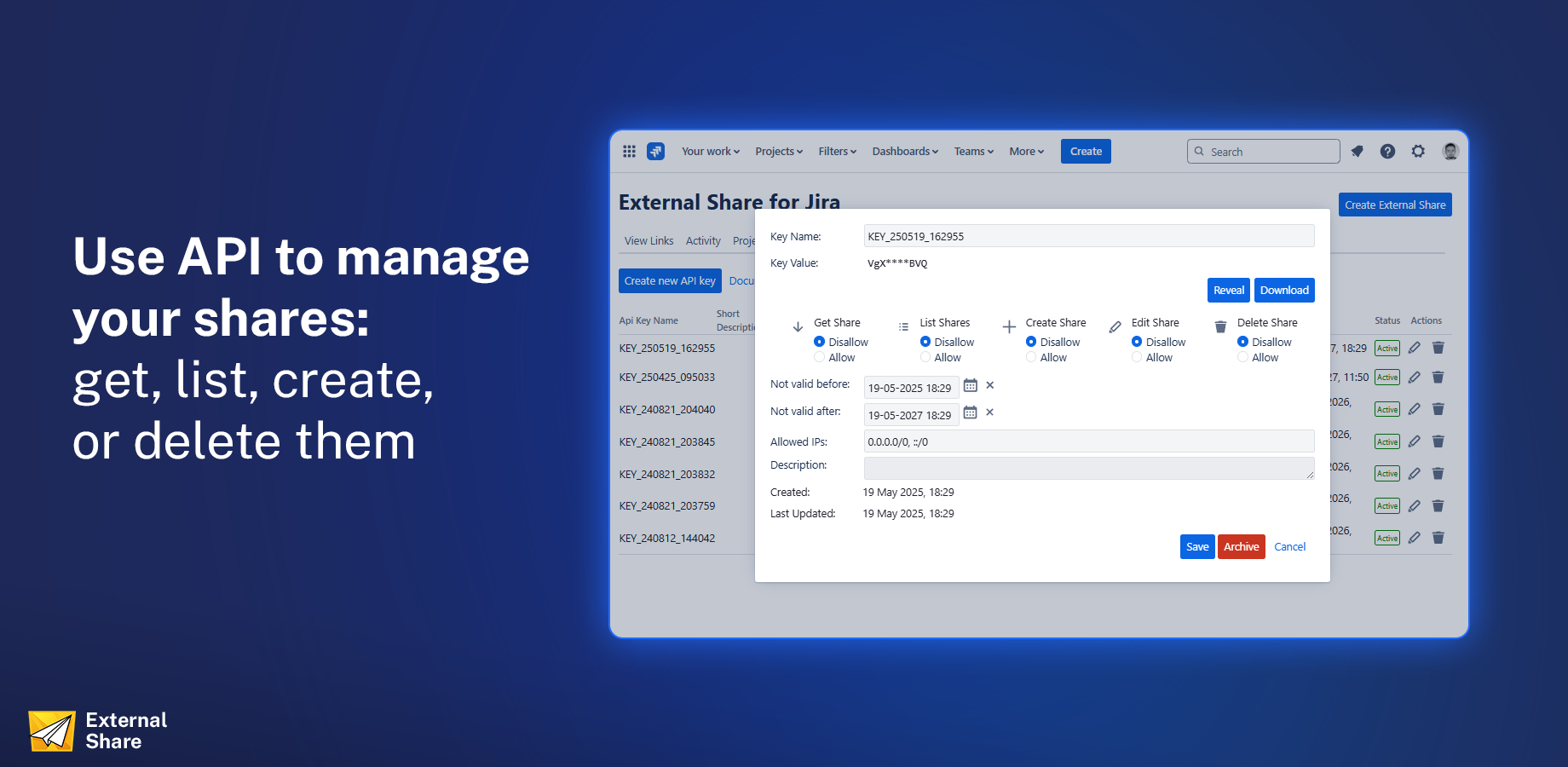The width and height of the screenshot is (1568, 767).
Task: Clear the Not valid before date
Action: pyautogui.click(x=990, y=385)
